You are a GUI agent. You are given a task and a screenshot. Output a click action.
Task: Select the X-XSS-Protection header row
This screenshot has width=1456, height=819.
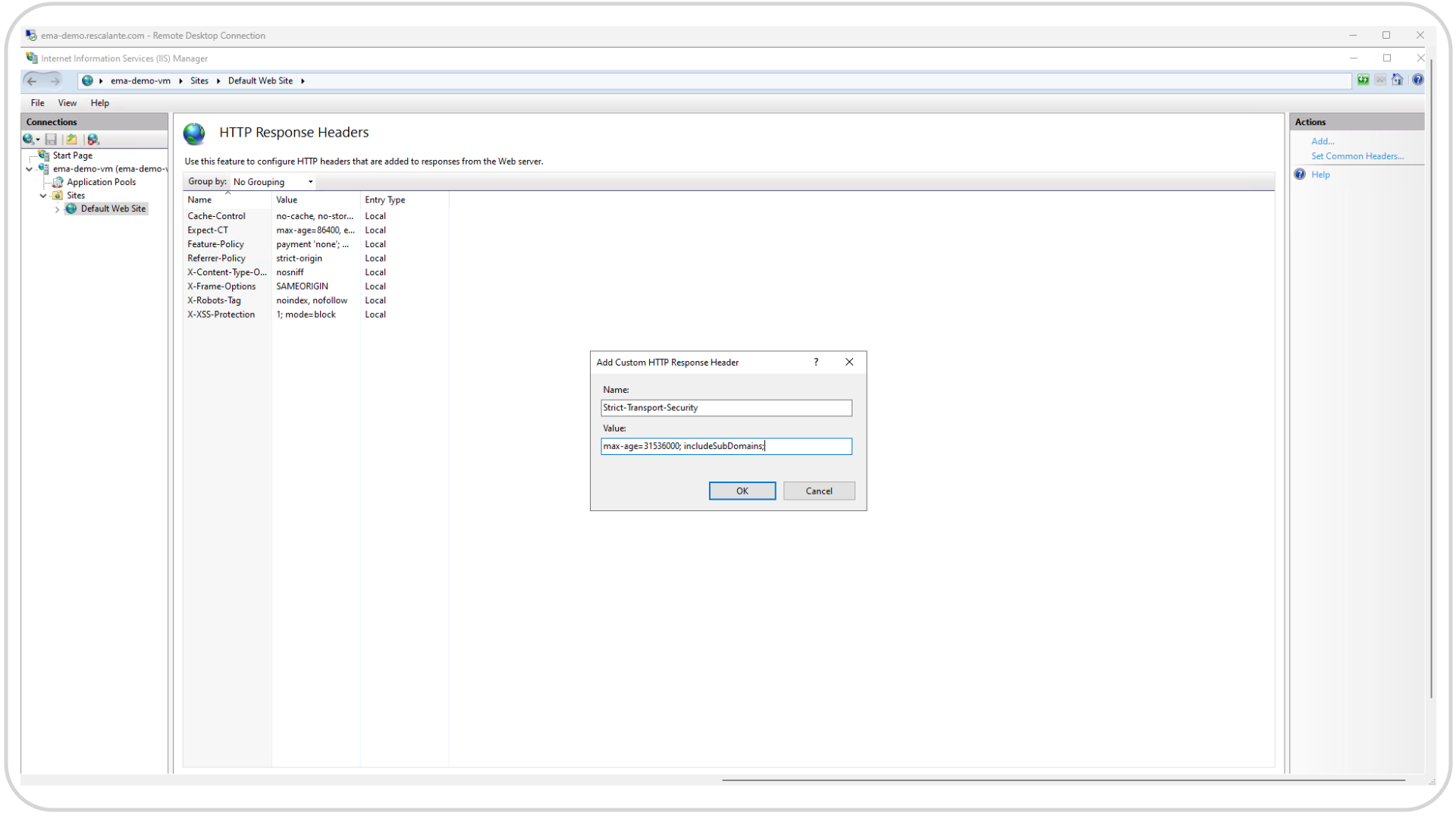315,315
